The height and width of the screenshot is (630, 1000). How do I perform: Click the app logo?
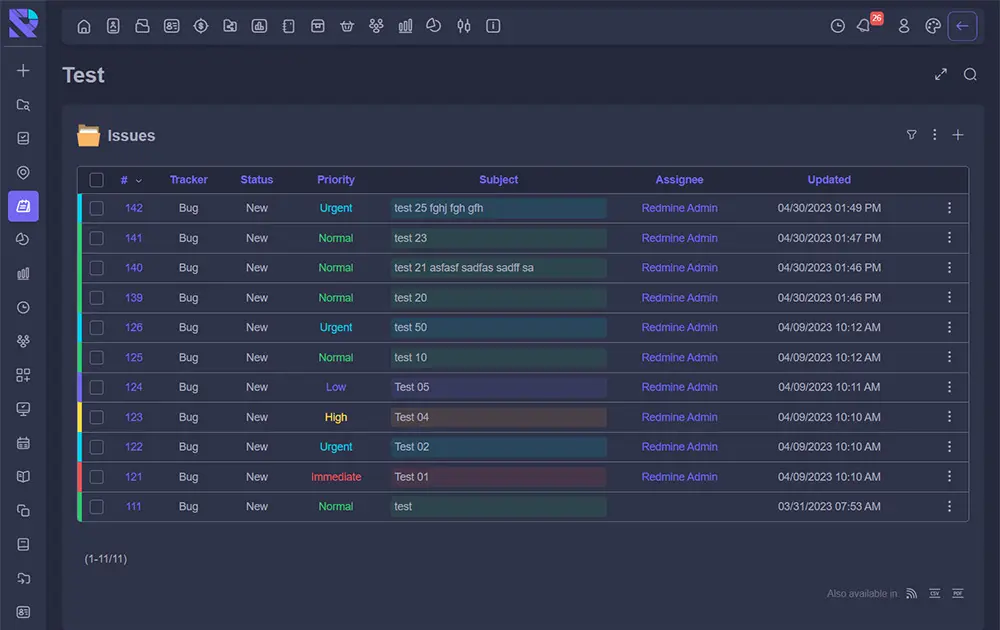[23, 24]
